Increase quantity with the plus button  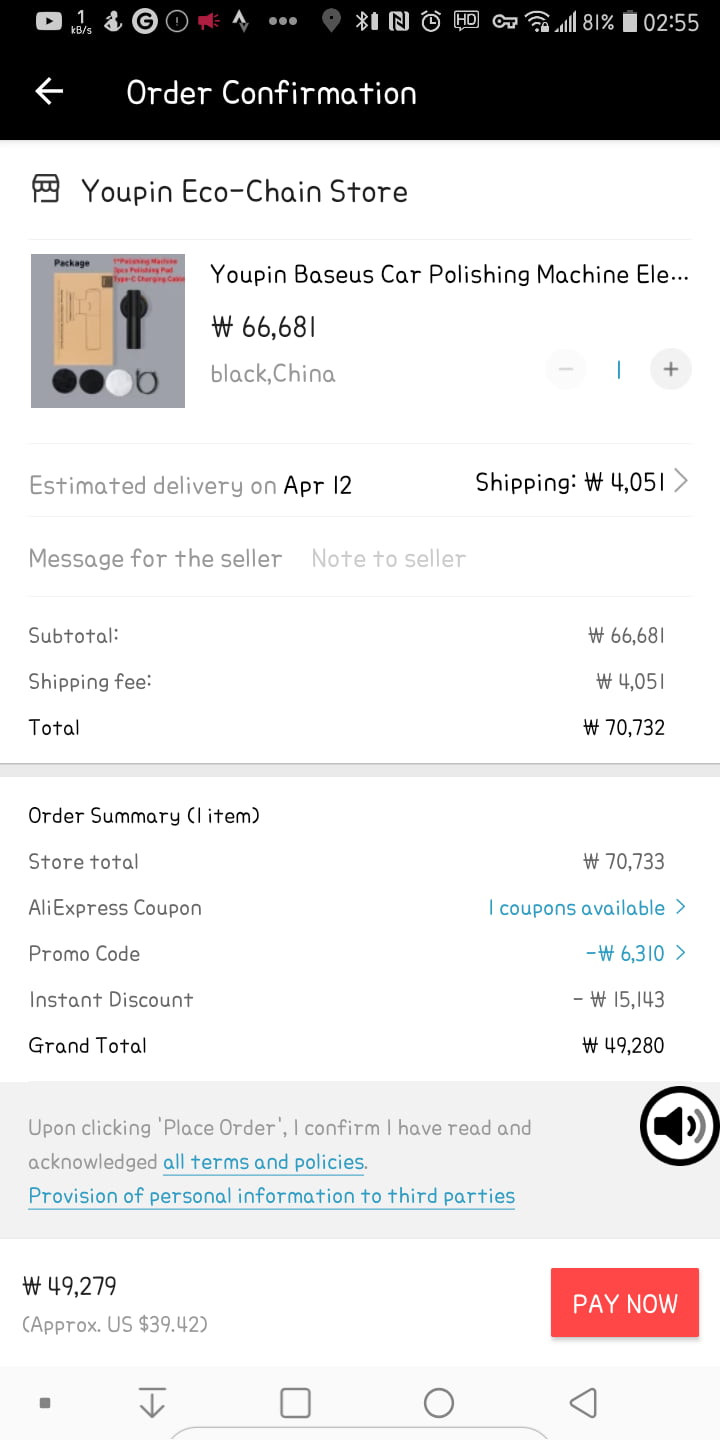coord(671,369)
